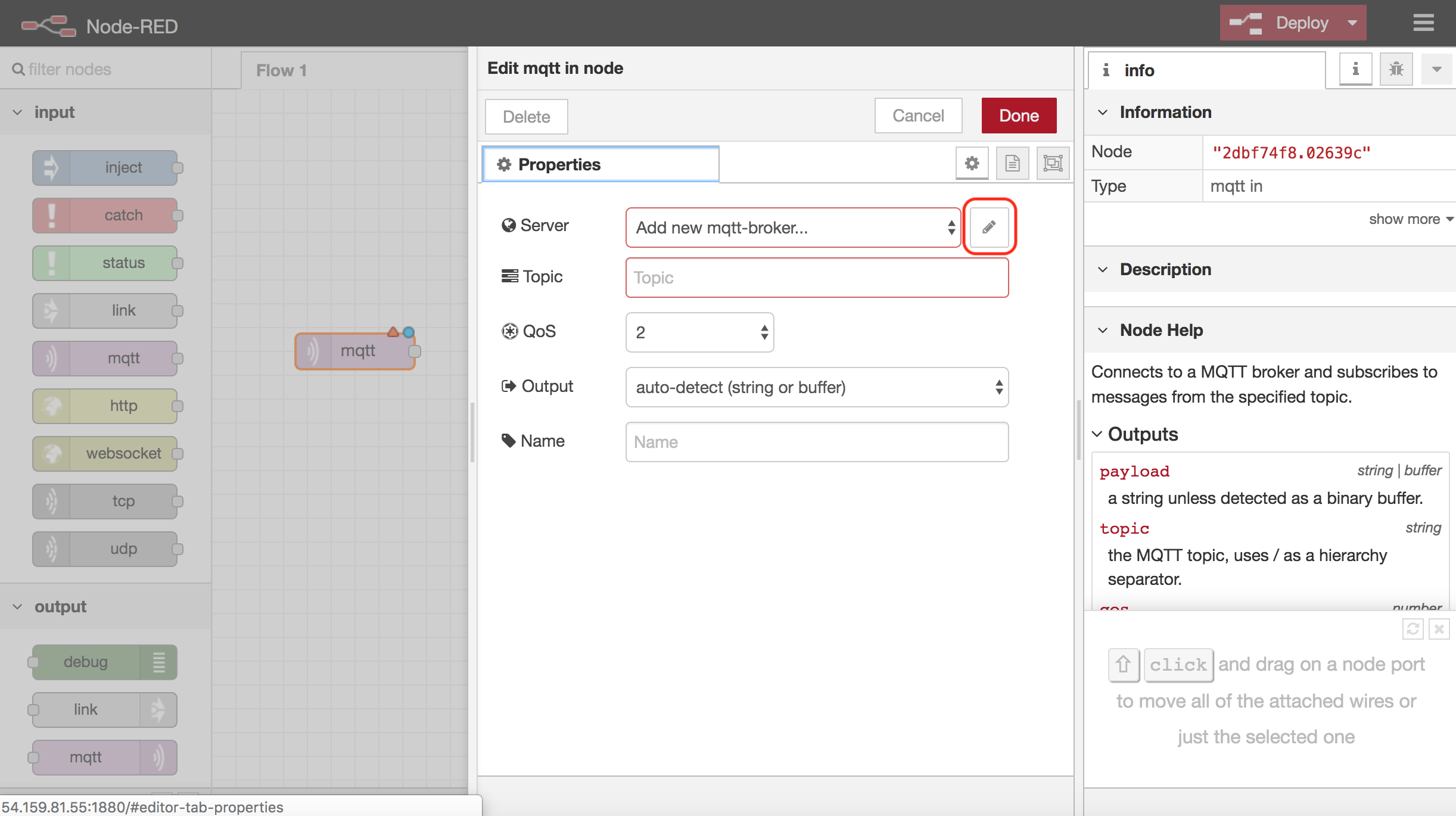Click the pencil edit mqtt-broker button
Screen dimensions: 1456x816
point(989,227)
